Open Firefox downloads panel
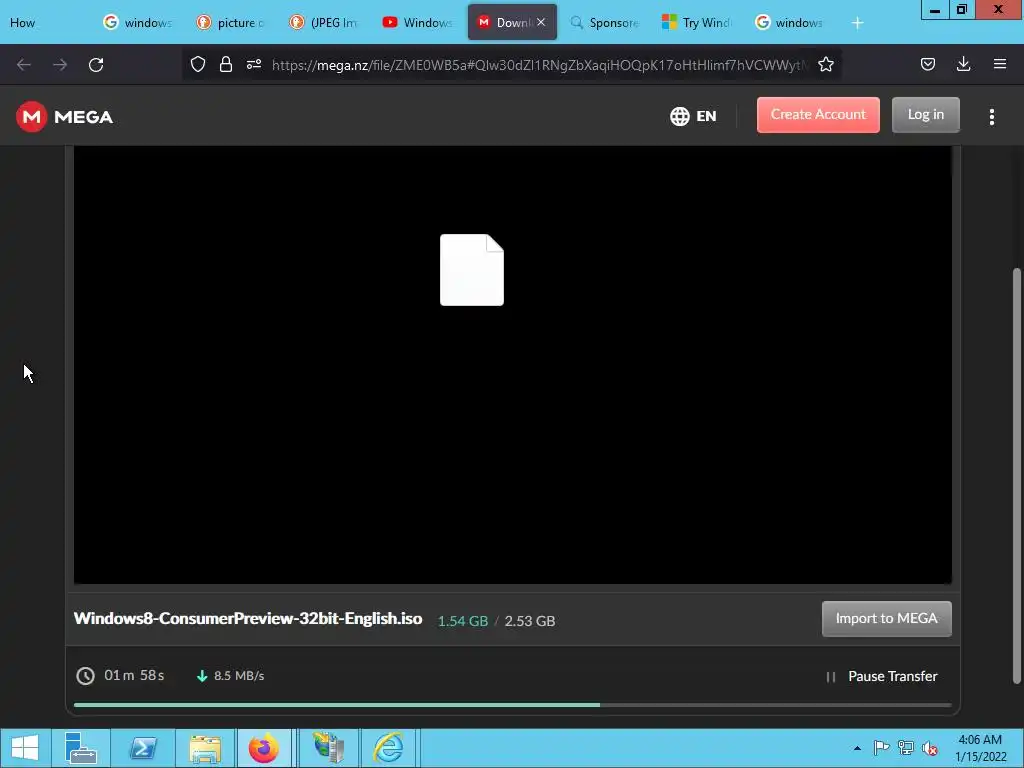This screenshot has height=768, width=1024. pyautogui.click(x=963, y=64)
